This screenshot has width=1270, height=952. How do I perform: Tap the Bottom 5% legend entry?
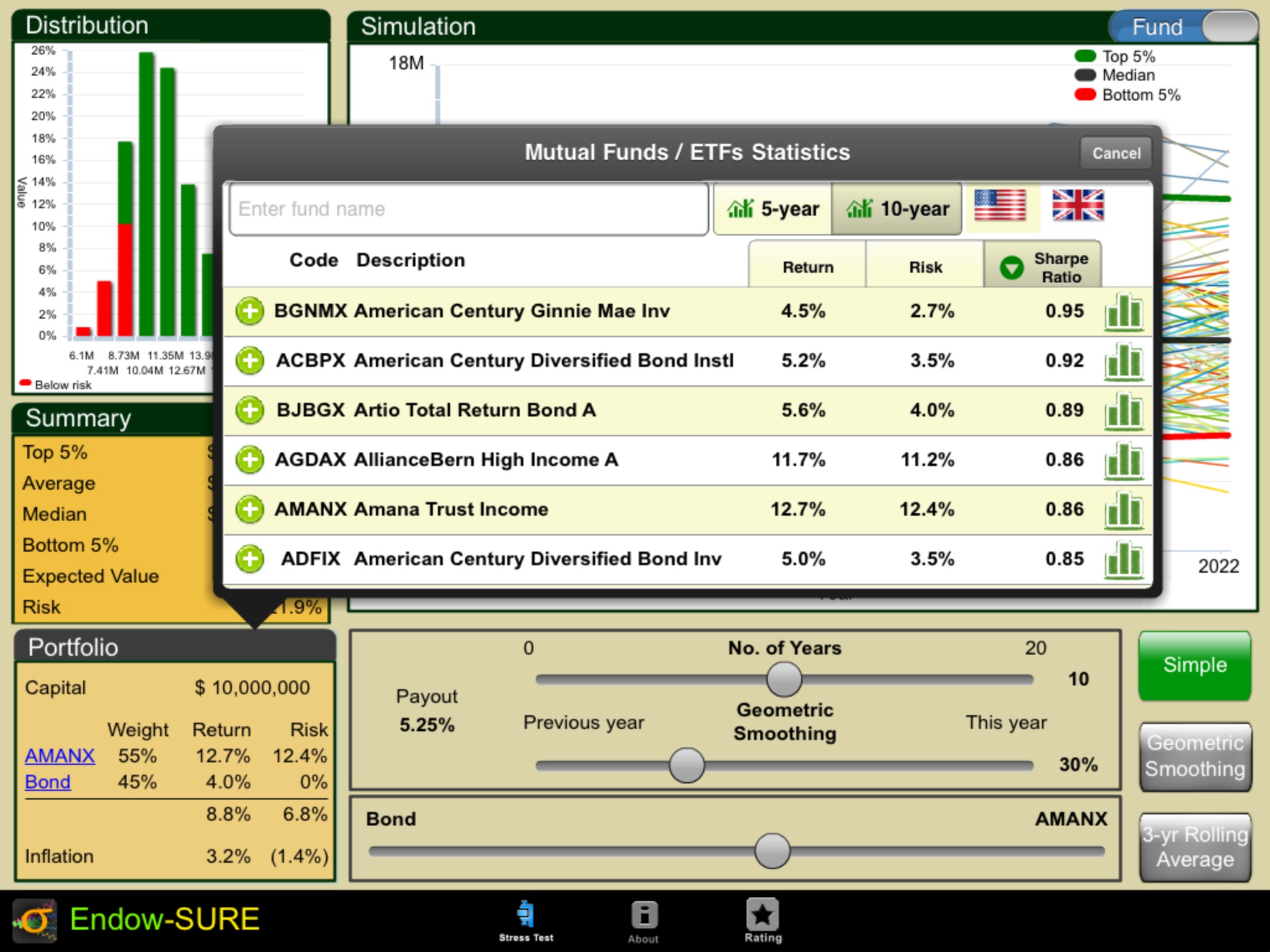[x=1127, y=95]
